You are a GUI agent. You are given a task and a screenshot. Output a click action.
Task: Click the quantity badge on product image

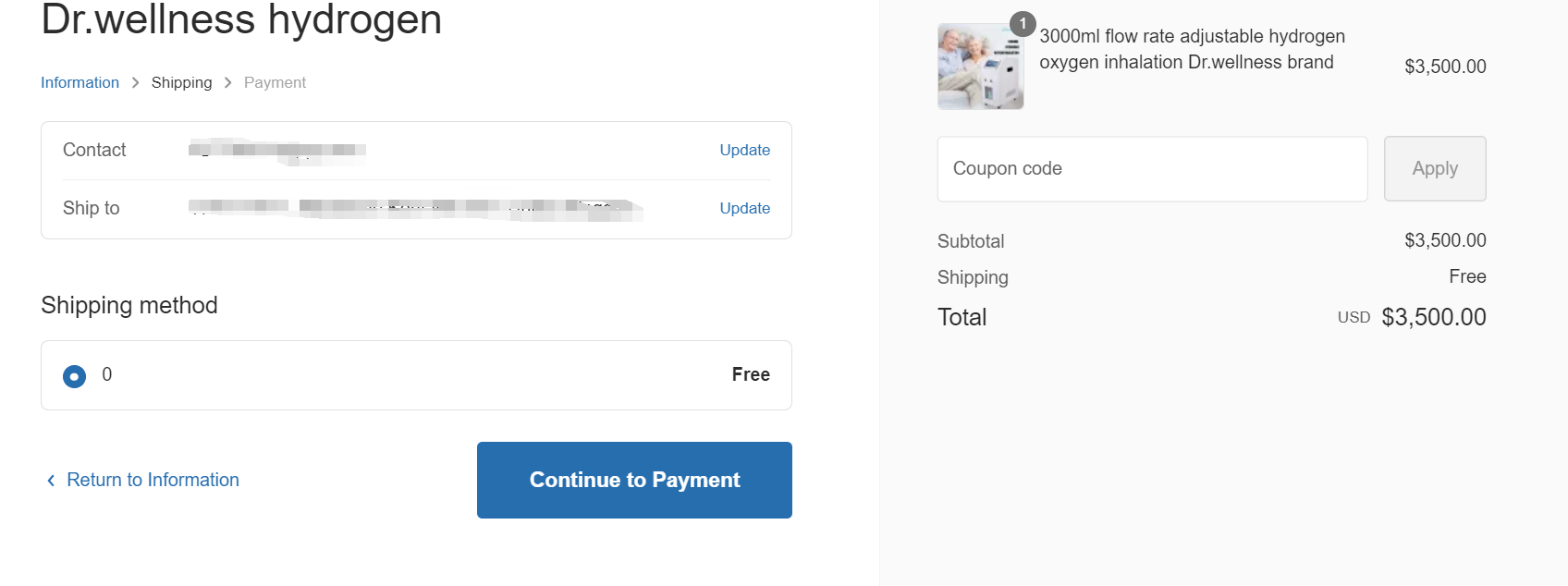click(x=1023, y=24)
